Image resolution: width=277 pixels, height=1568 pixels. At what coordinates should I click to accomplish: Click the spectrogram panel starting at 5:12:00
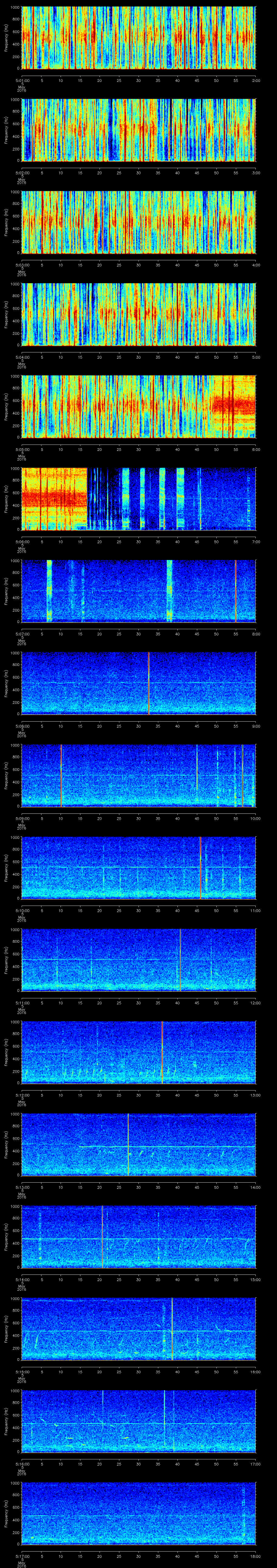(x=138, y=1052)
